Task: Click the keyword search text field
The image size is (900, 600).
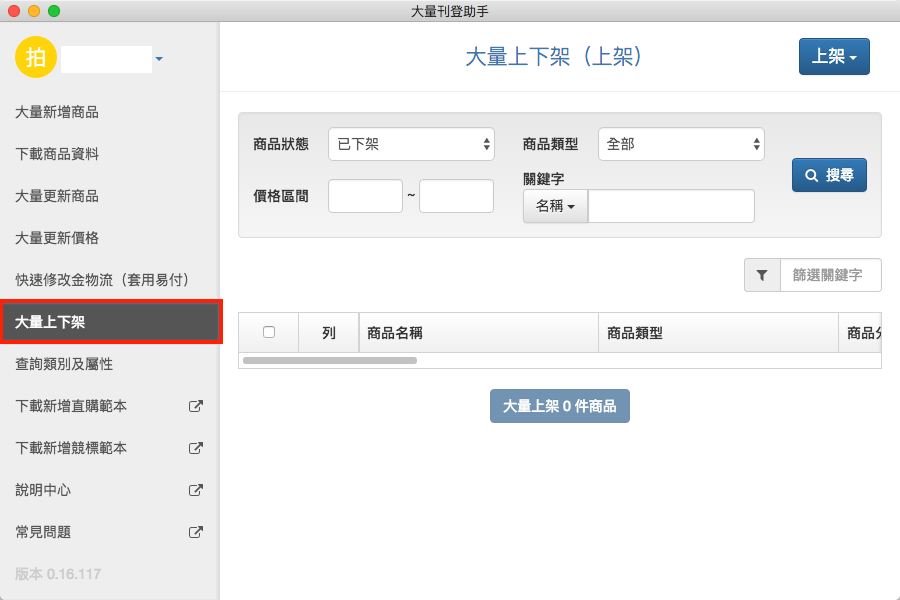Action: click(x=671, y=206)
